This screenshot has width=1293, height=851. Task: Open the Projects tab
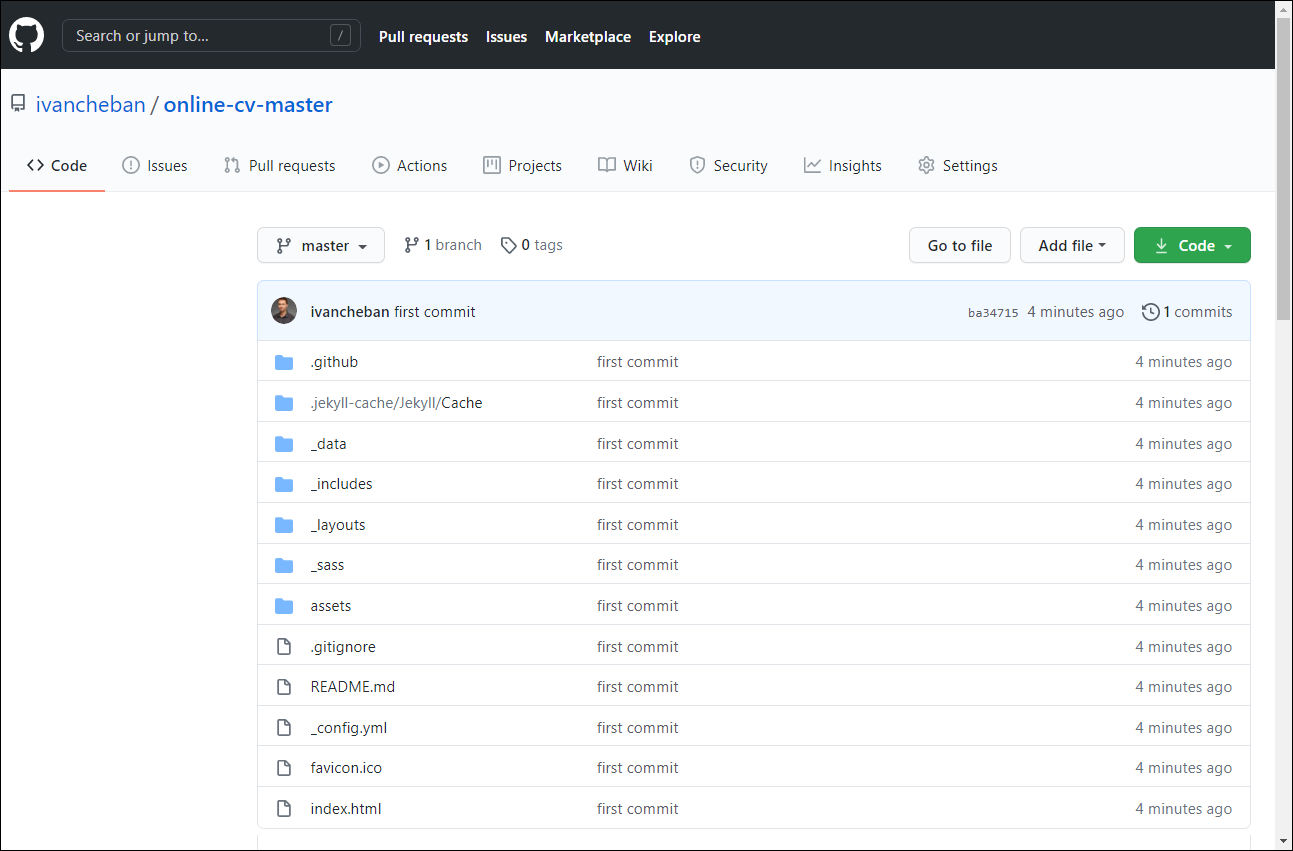[523, 166]
